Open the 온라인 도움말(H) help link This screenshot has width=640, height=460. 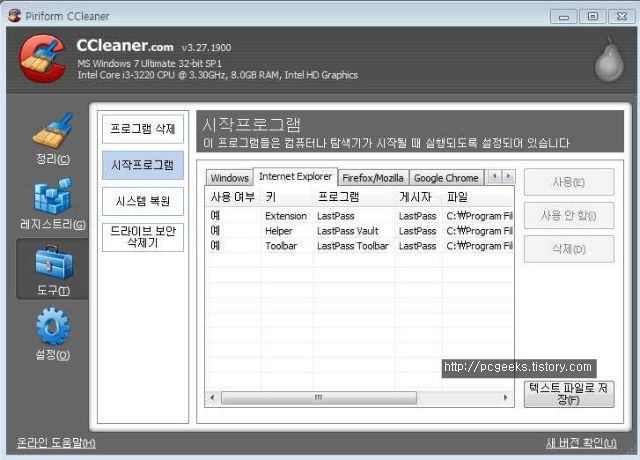[x=56, y=443]
